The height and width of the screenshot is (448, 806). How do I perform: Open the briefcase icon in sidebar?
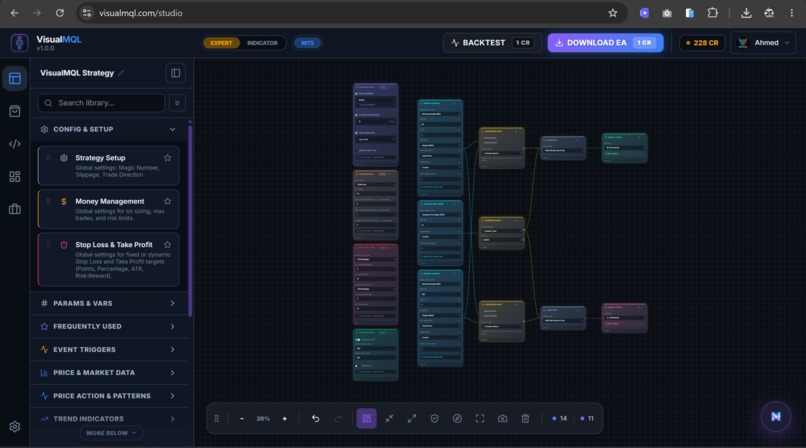coord(14,209)
